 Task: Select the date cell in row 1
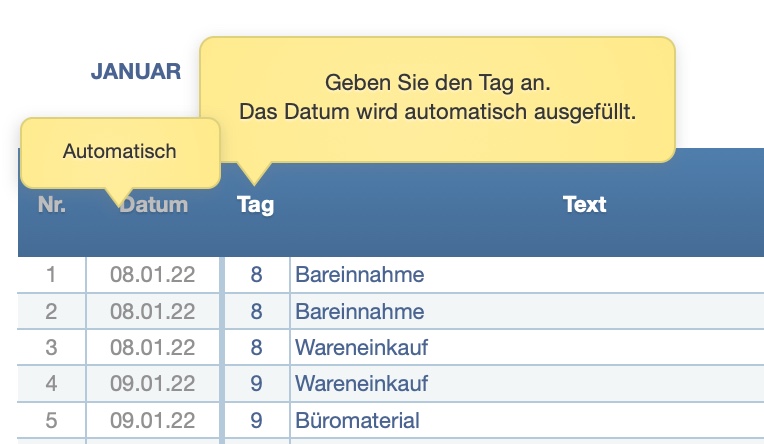coord(152,275)
